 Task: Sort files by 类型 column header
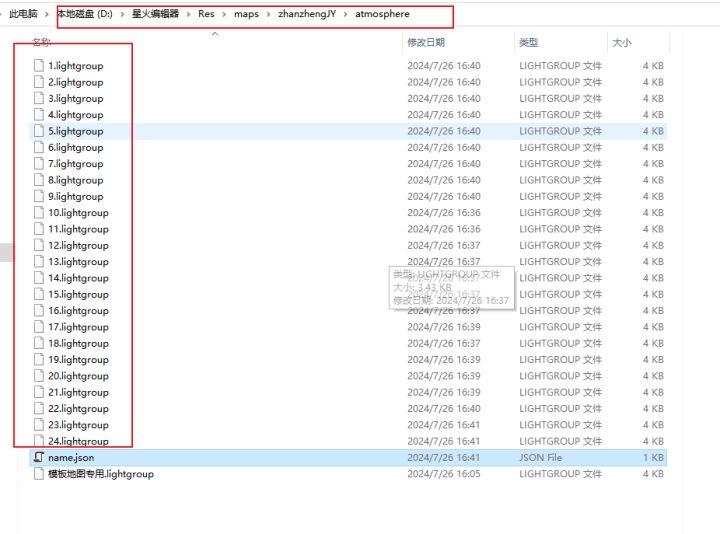(x=528, y=42)
